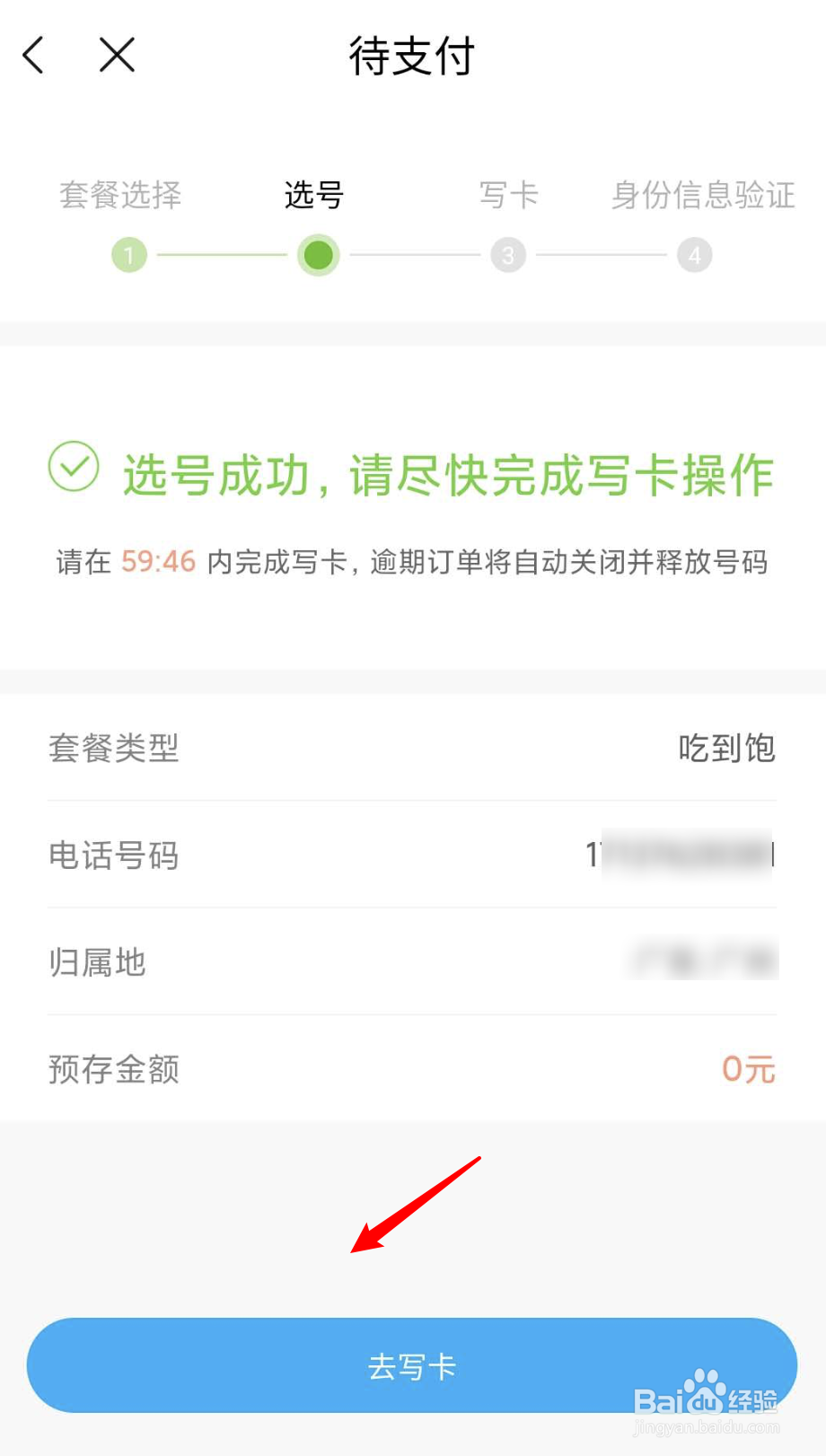Go to the 写卡 step label

click(x=508, y=195)
